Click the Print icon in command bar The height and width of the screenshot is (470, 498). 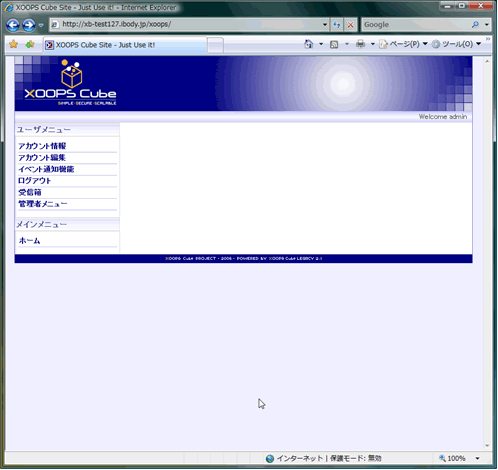coord(360,44)
